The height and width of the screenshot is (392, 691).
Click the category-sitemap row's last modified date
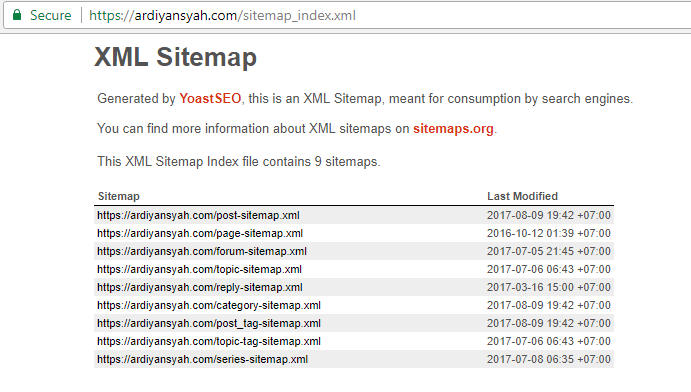coord(549,305)
